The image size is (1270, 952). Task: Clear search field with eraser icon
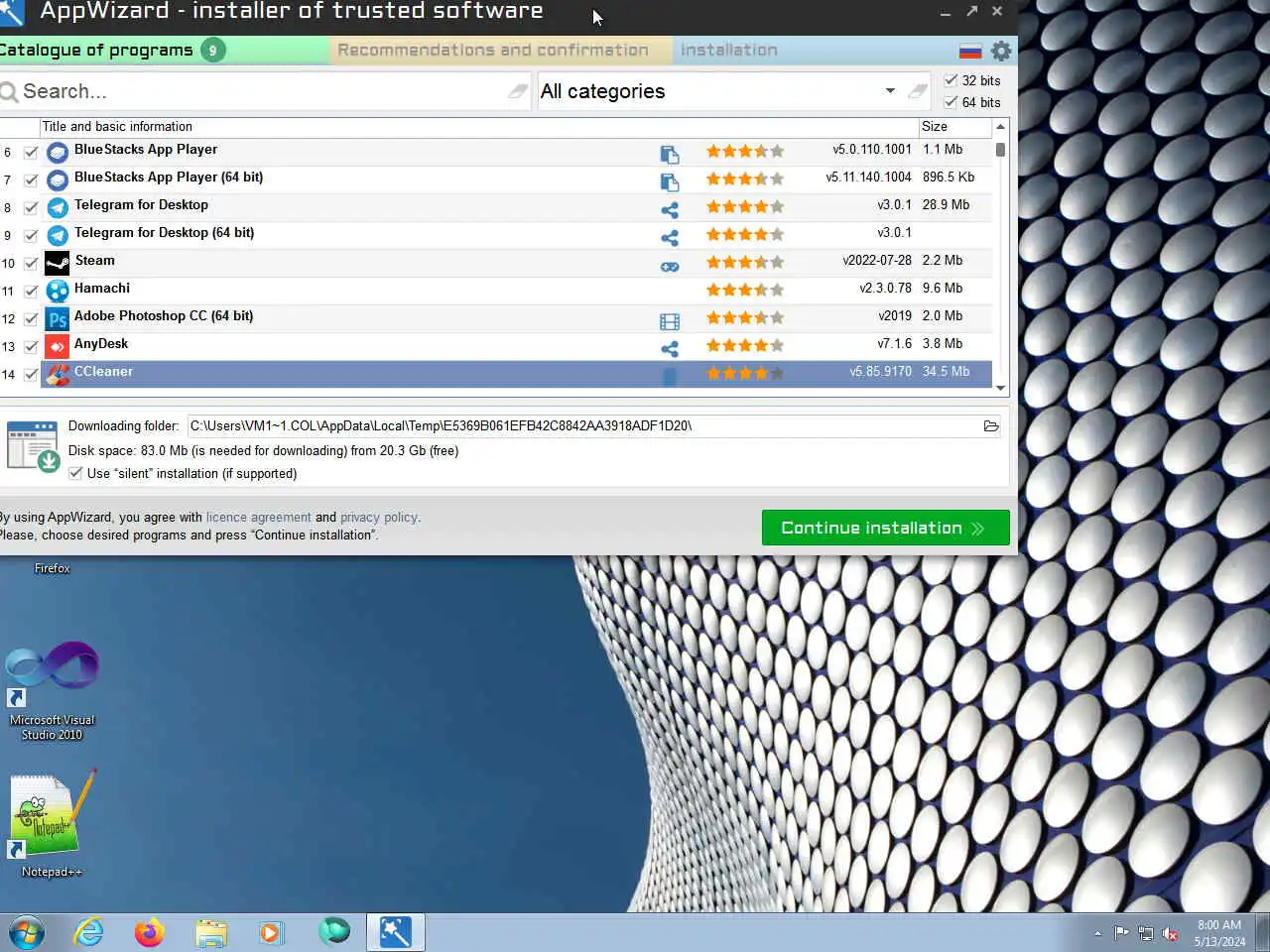pyautogui.click(x=518, y=91)
